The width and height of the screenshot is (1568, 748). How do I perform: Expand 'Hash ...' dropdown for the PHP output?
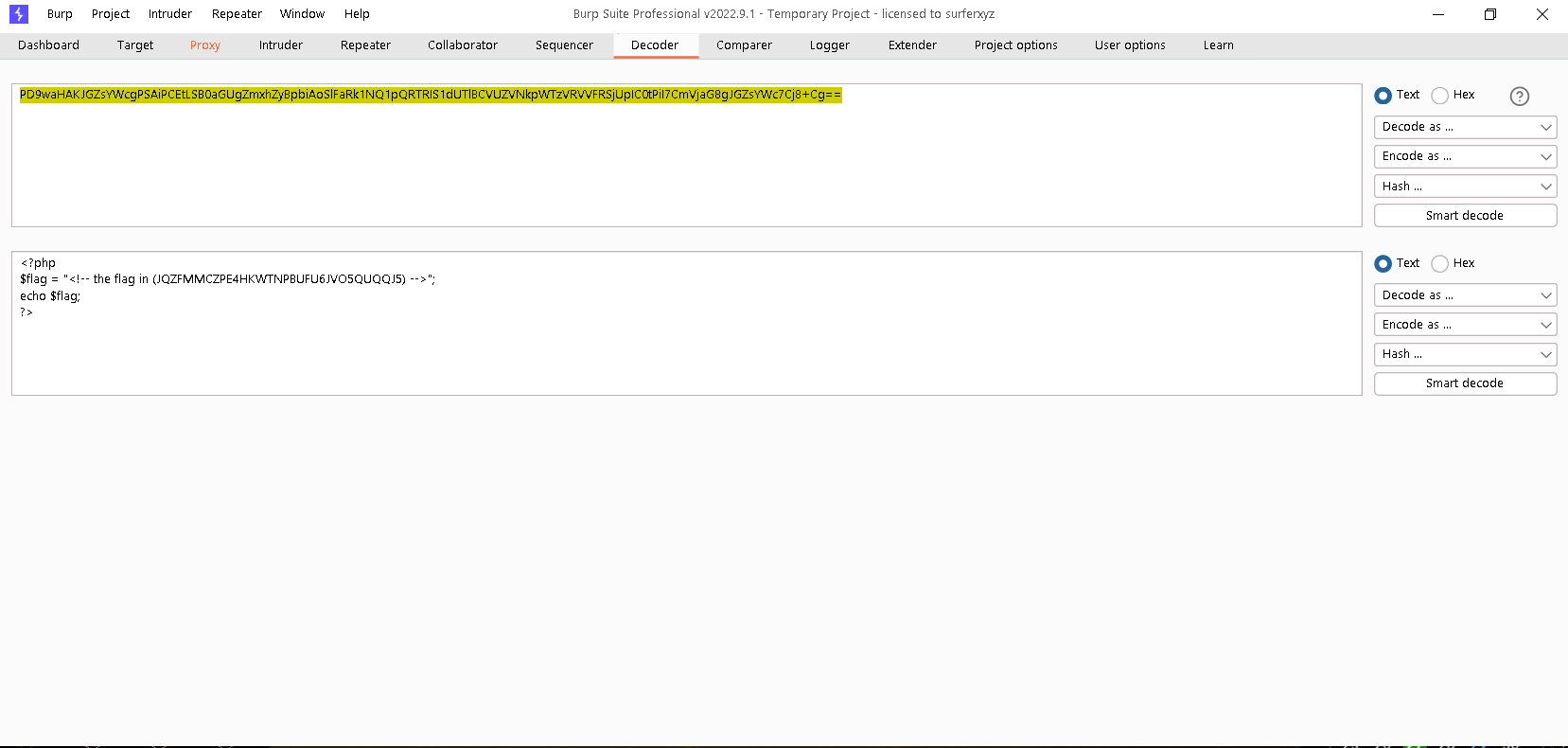[x=1465, y=354]
